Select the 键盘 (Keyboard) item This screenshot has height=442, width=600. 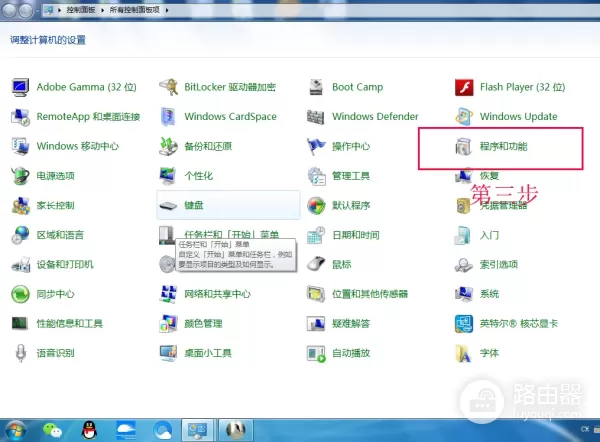[x=193, y=206]
